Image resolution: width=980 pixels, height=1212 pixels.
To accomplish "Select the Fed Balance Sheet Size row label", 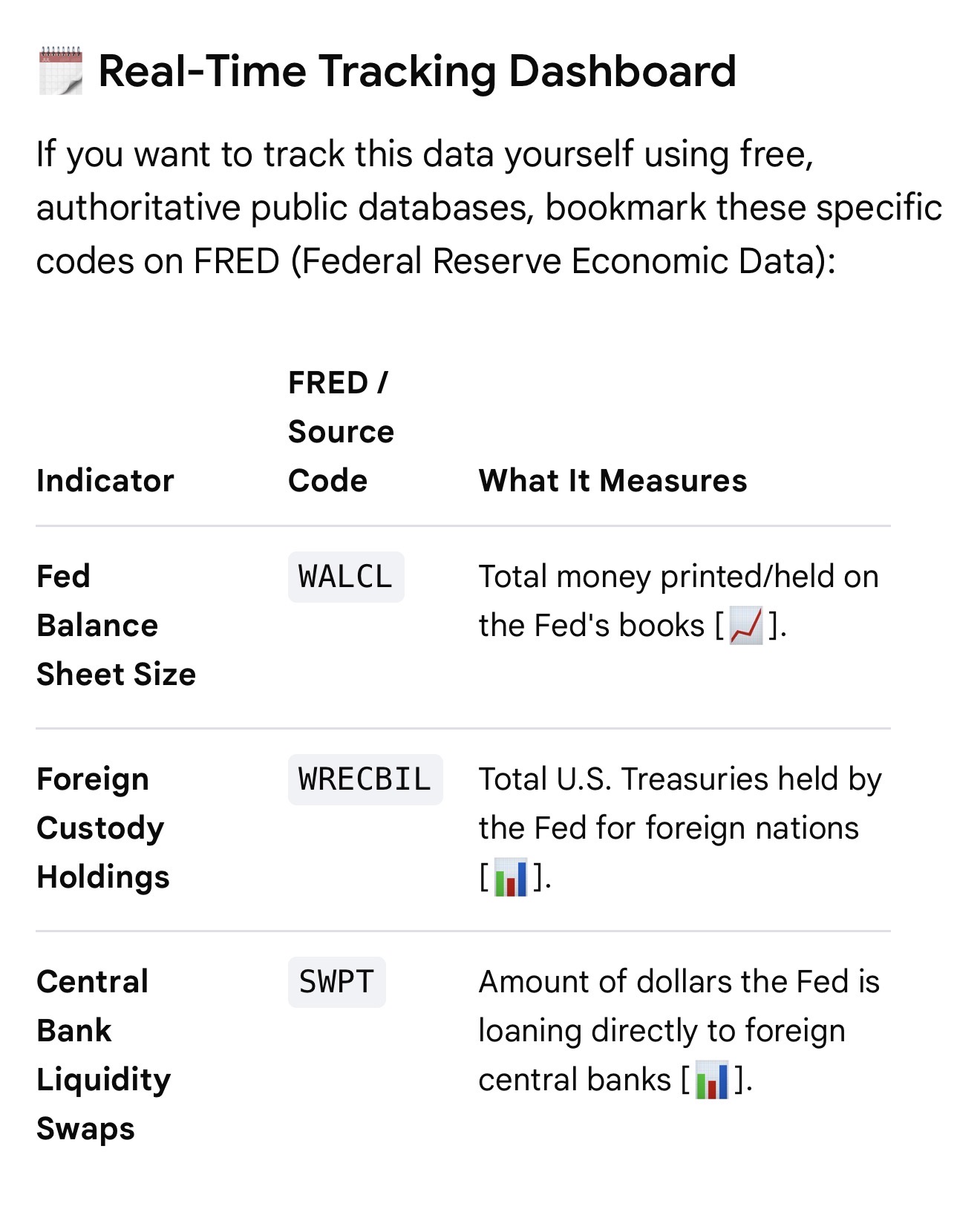I will click(x=117, y=626).
